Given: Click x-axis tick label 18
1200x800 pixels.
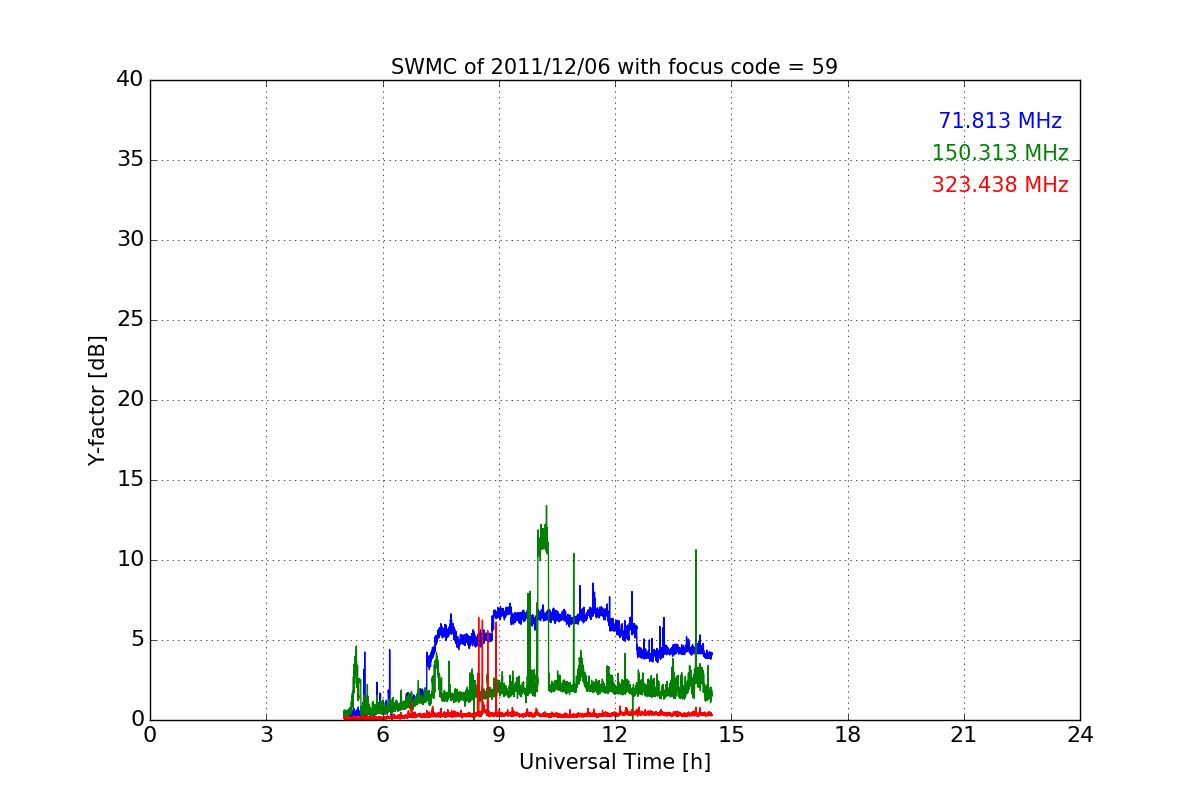Looking at the screenshot, I should click(848, 735).
